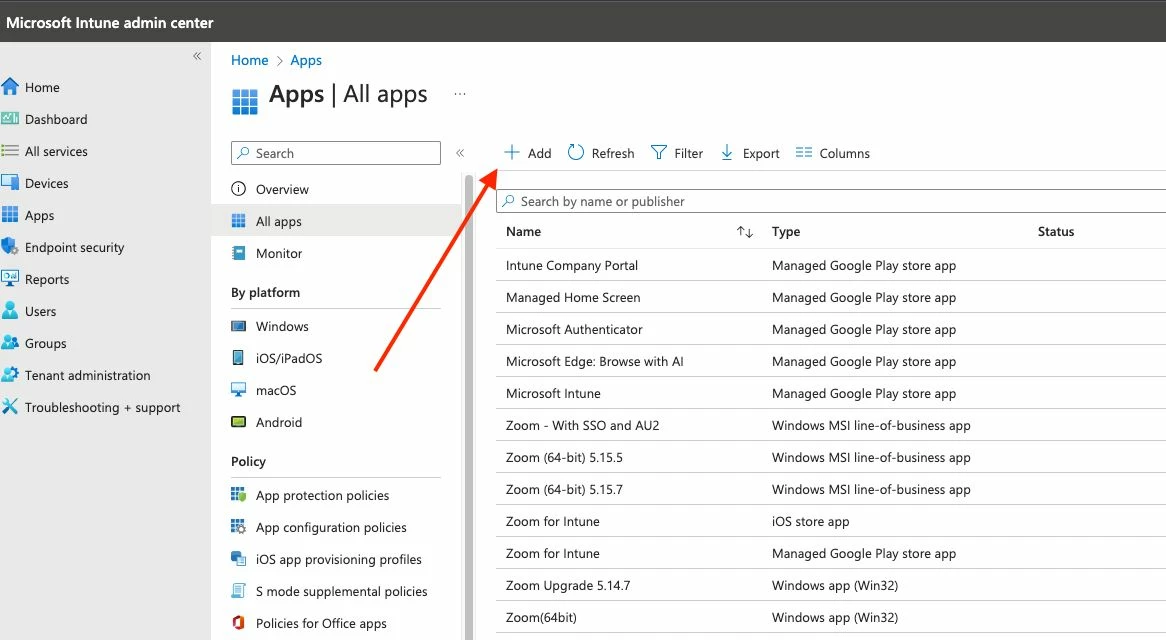Collapse the Apps submenu panel
Viewport: 1166px width, 640px height.
click(460, 153)
